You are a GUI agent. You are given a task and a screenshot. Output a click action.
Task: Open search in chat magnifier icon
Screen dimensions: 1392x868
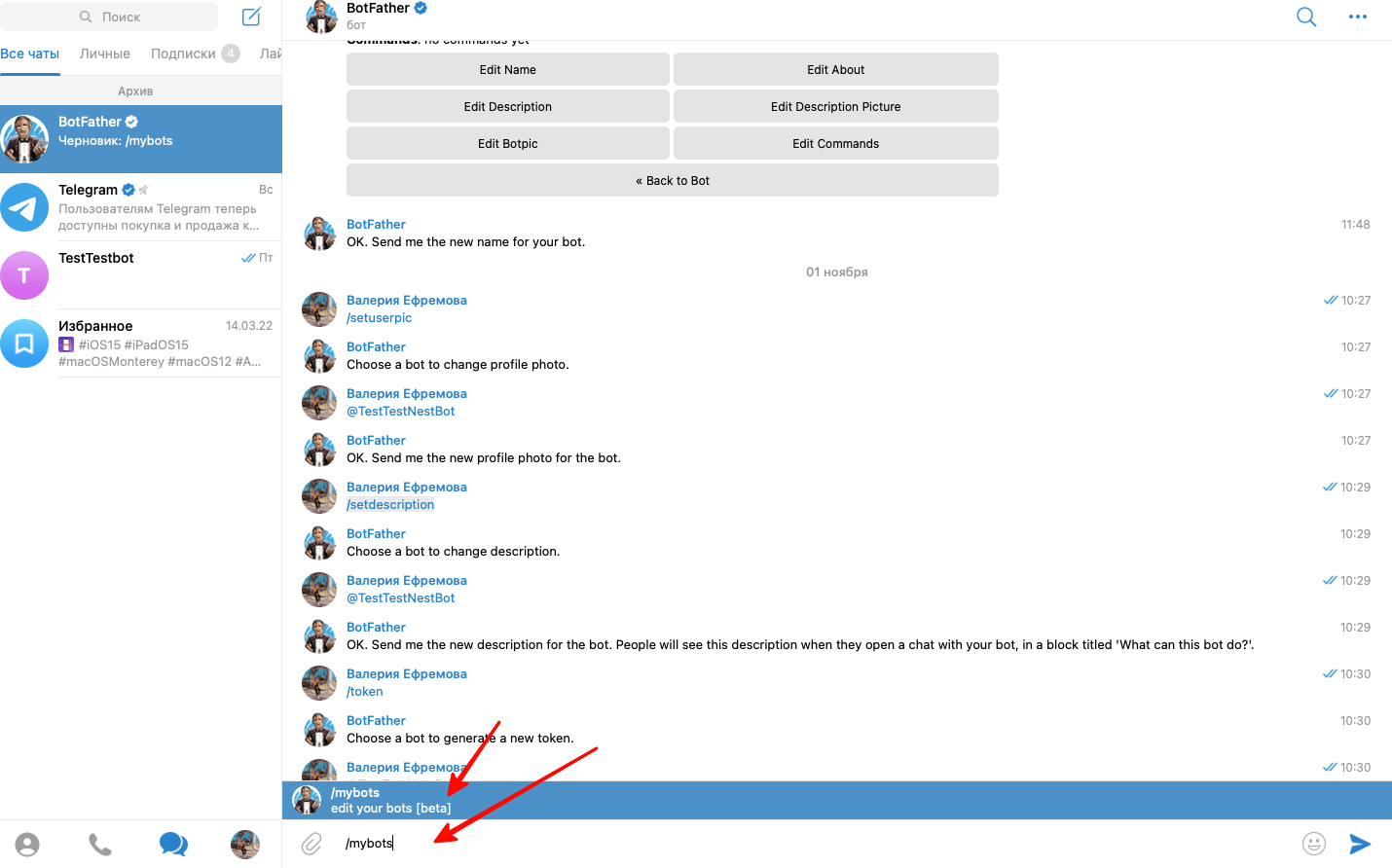point(1306,17)
